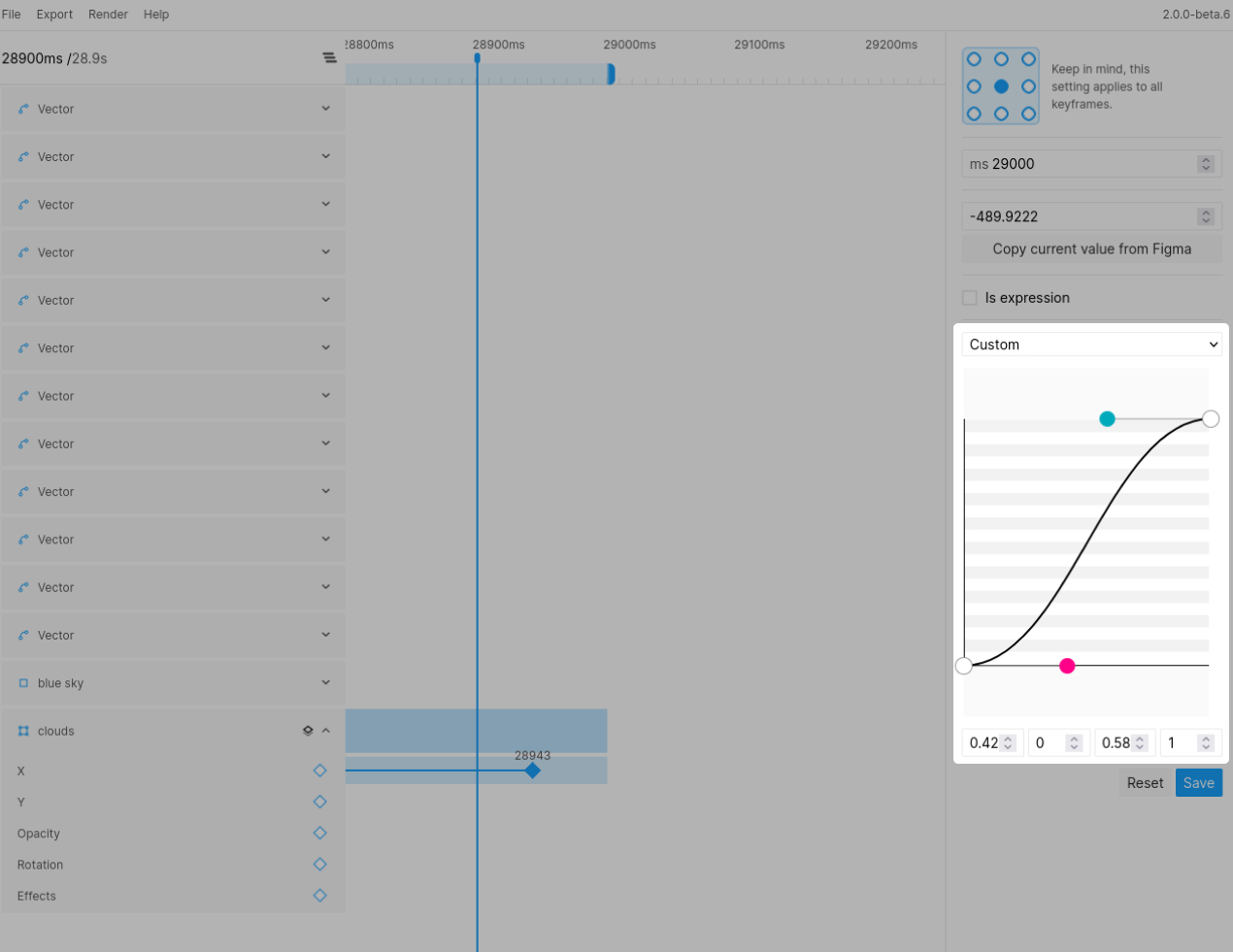
Task: Add keyframe diamond for Rotation property
Action: click(x=319, y=864)
